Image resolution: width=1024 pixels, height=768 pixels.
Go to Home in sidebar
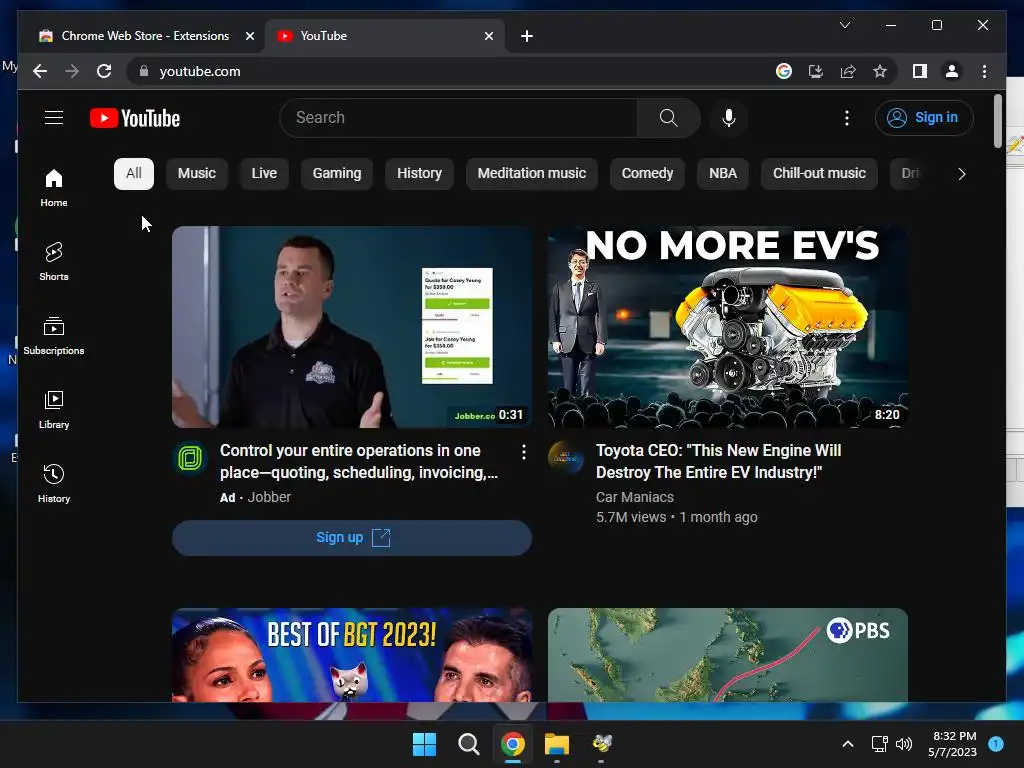pos(54,188)
